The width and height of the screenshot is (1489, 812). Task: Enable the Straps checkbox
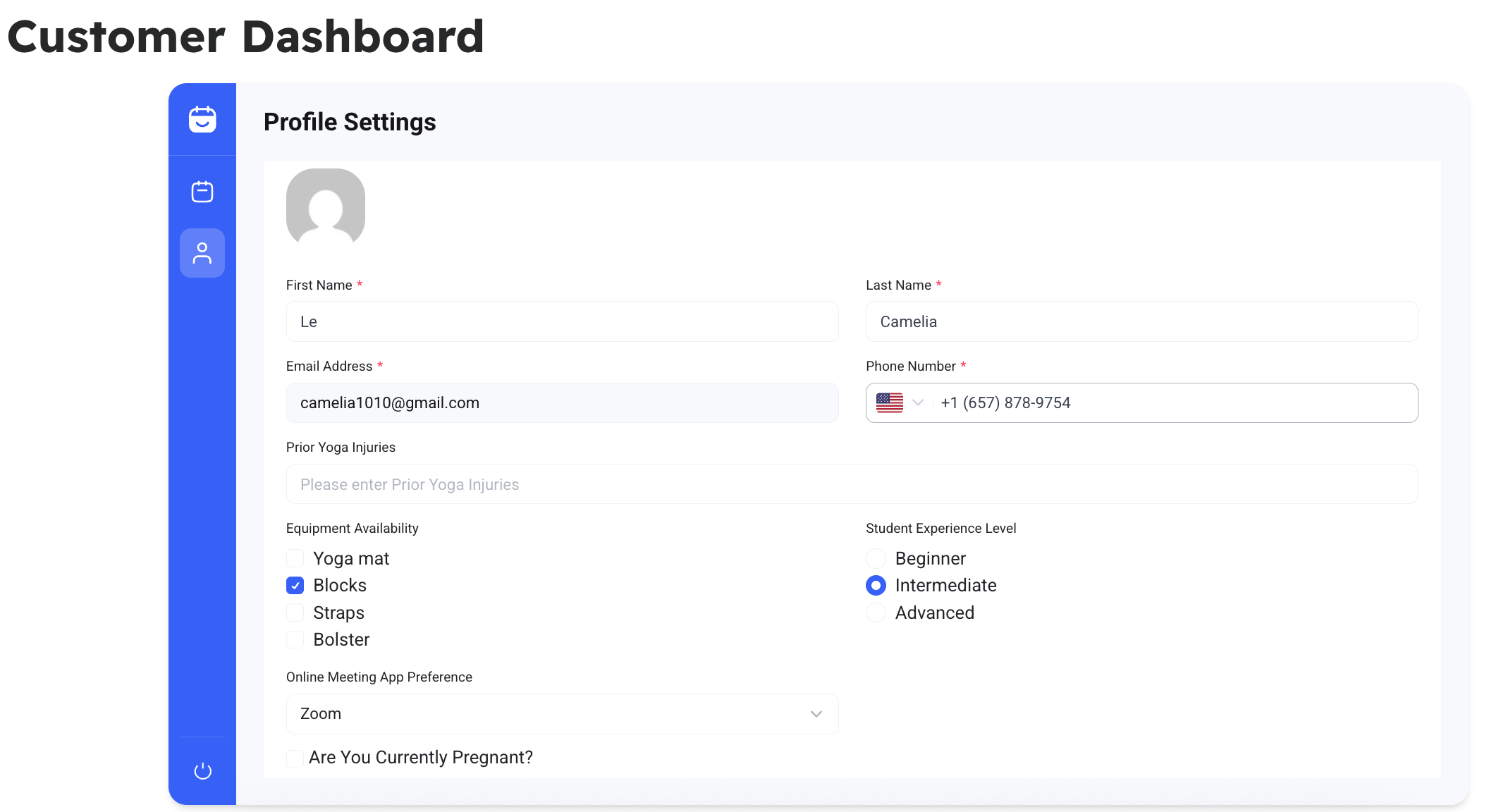point(295,613)
